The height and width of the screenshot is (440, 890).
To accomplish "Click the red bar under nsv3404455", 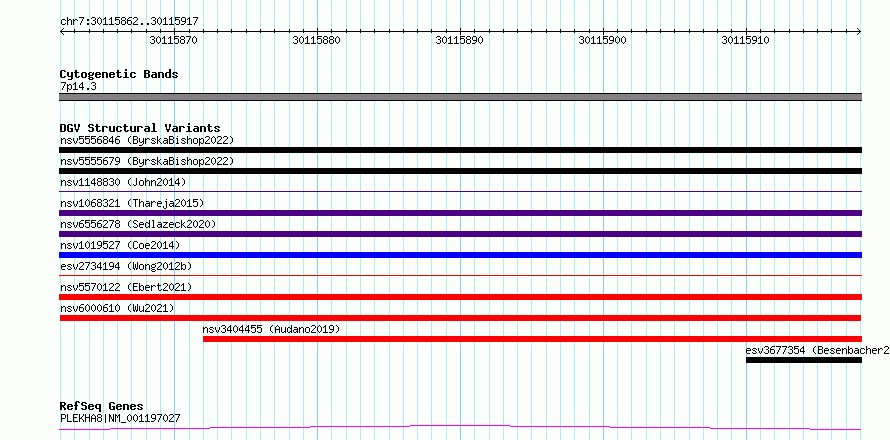I will [x=532, y=339].
